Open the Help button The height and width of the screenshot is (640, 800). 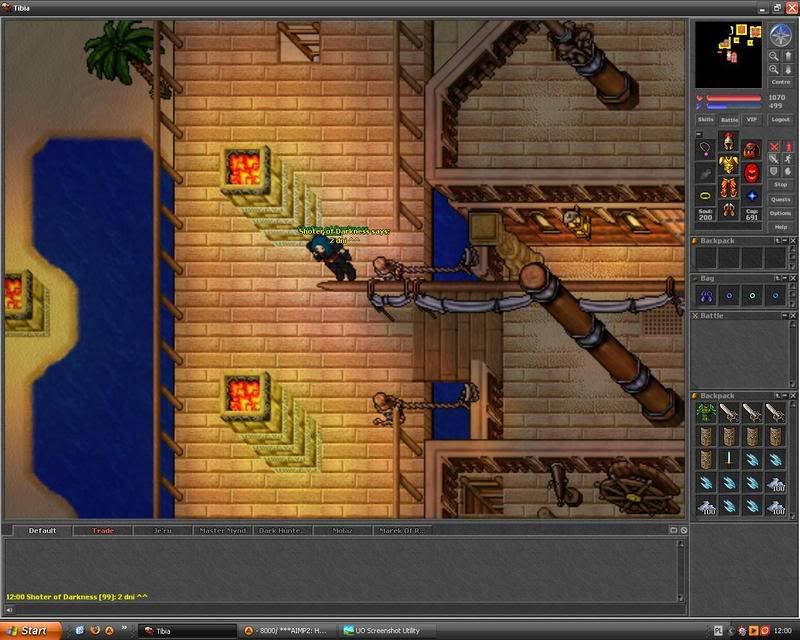click(781, 227)
